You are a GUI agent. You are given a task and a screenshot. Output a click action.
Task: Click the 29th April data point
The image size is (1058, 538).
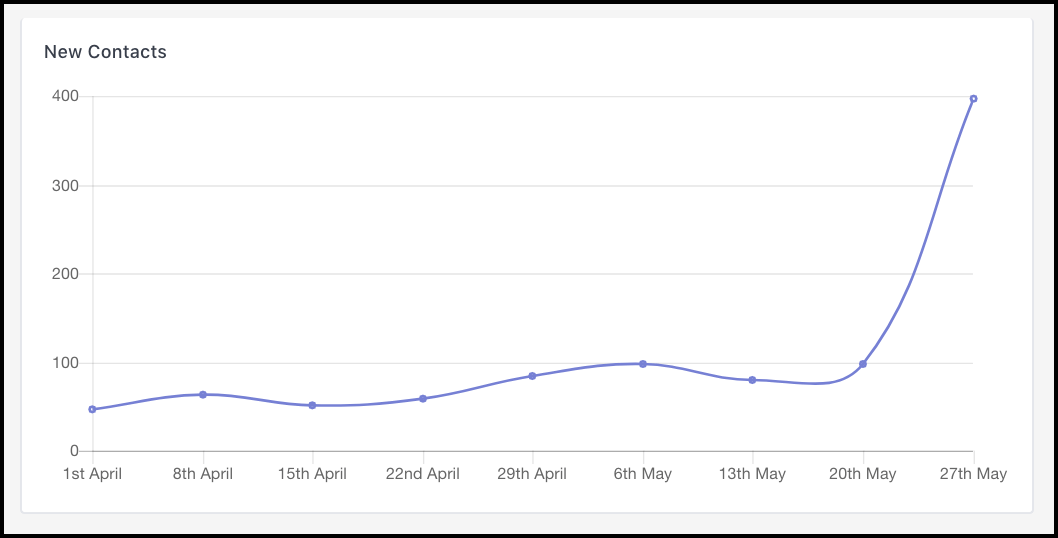532,375
